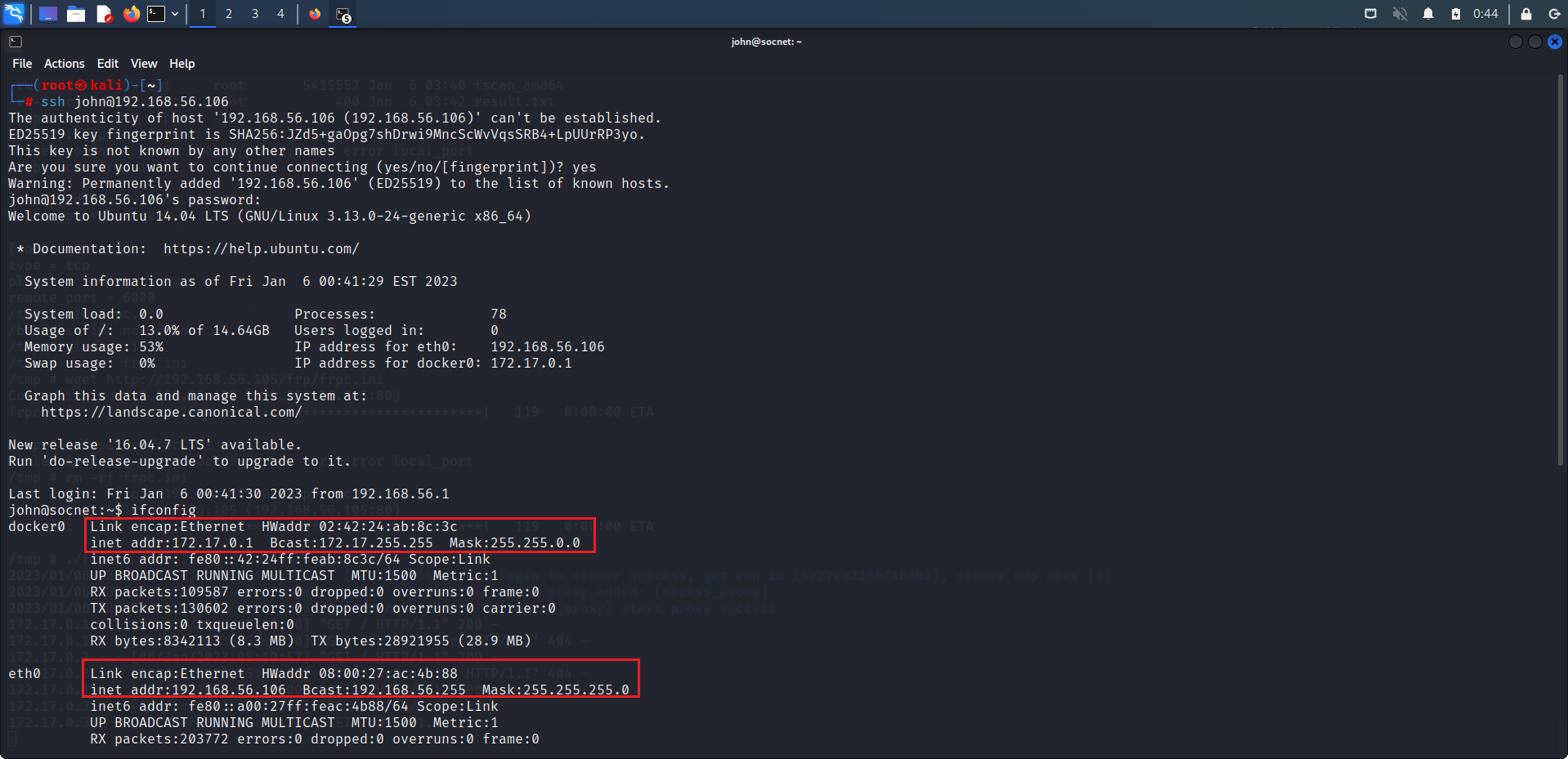The width and height of the screenshot is (1568, 759).
Task: Click 172.17.0.1 in 'IP address for docker0' line
Action: tap(531, 363)
